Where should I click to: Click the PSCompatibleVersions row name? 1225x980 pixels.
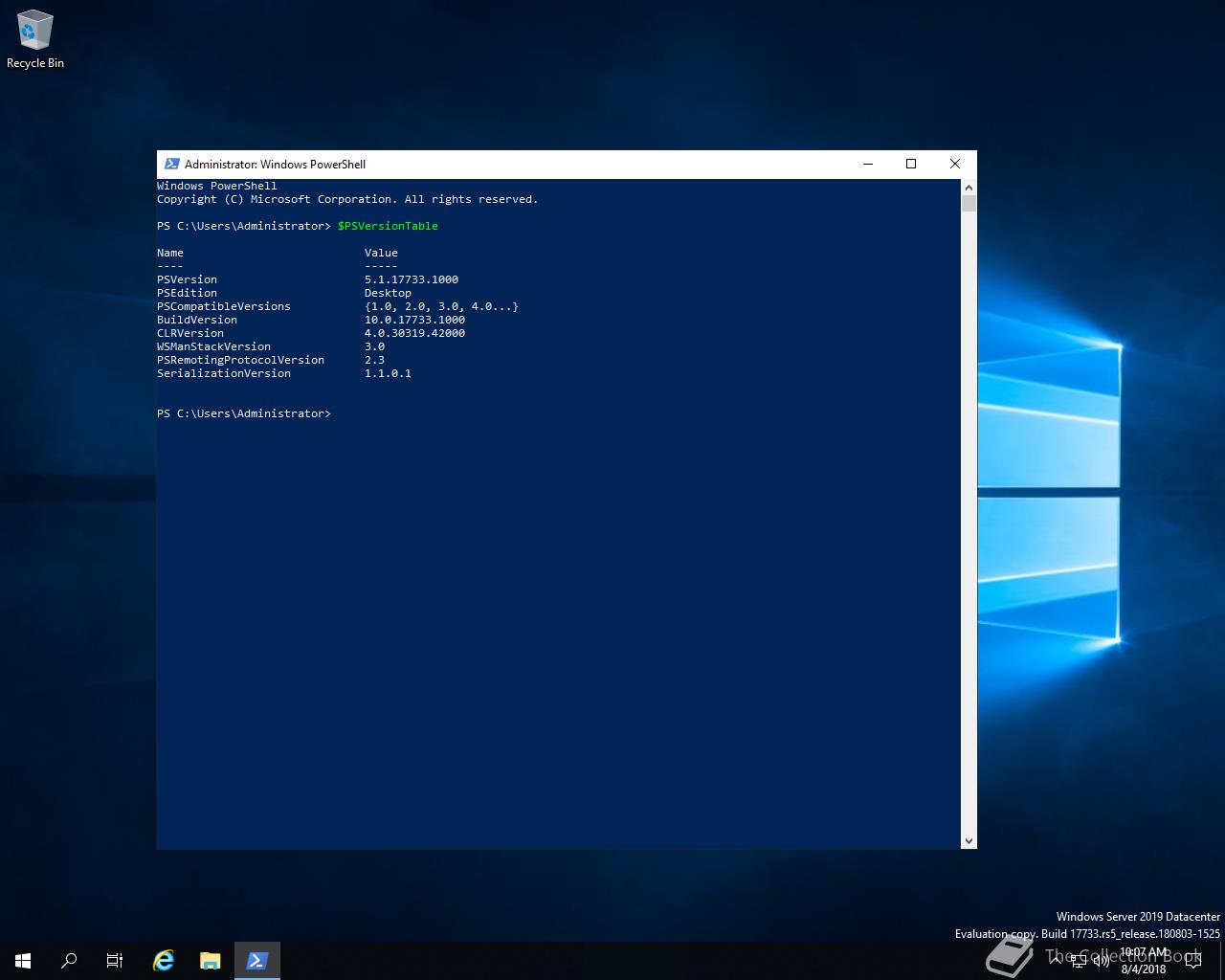(x=224, y=306)
